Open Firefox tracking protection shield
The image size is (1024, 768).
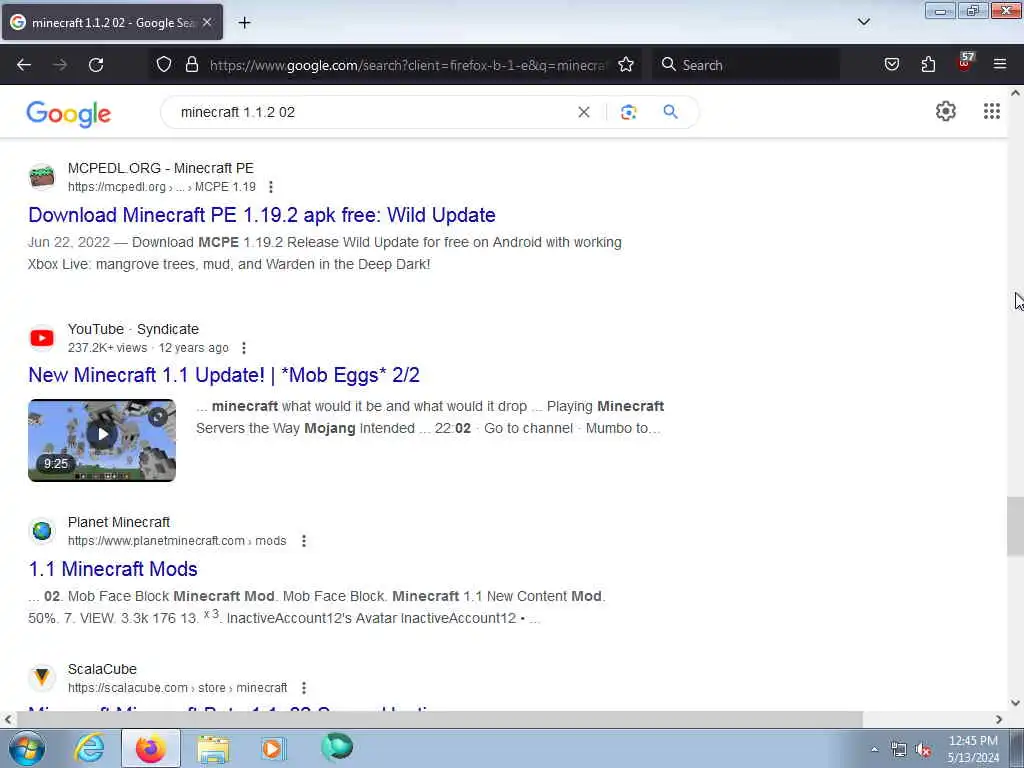click(x=164, y=64)
